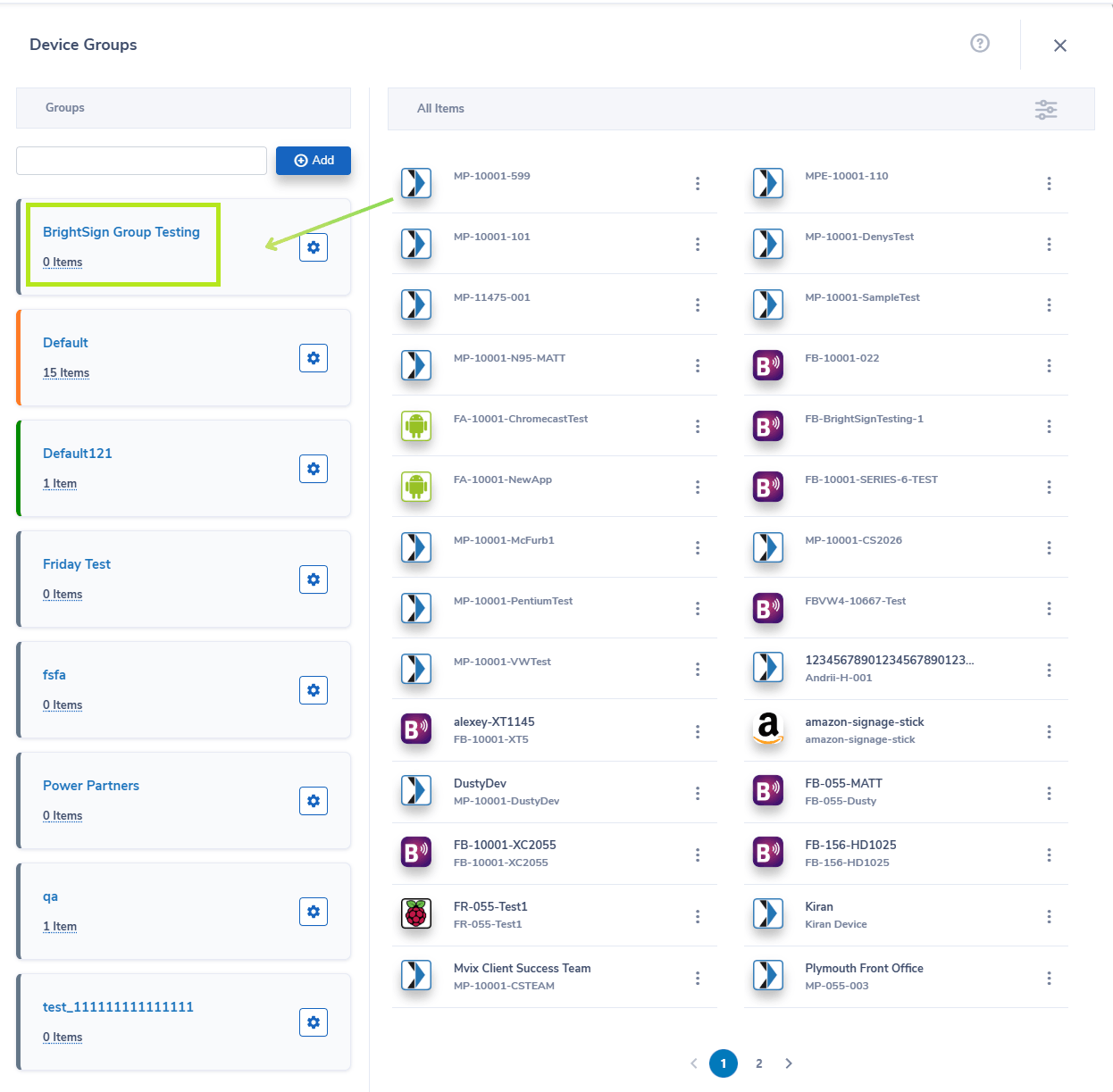Screen dimensions: 1113x1092
Task: Open the Power Partners group link
Action: pos(91,786)
